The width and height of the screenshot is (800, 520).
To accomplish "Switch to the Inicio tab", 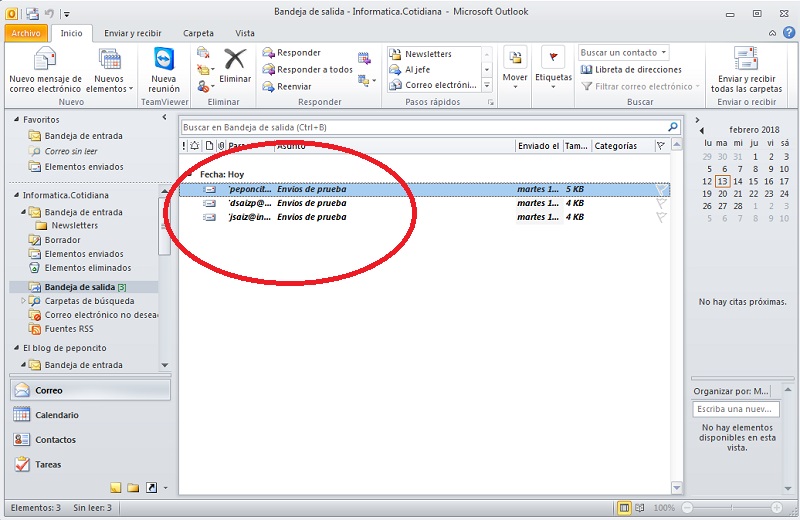I will [71, 33].
